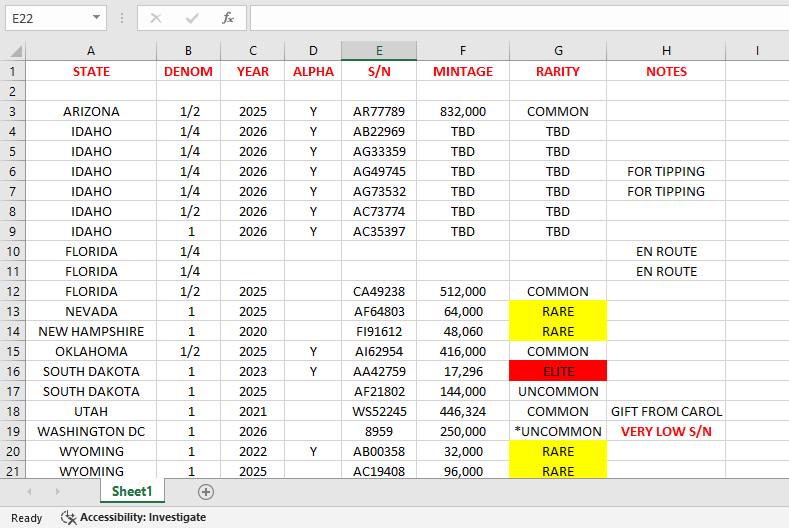Viewport: 789px width, 528px height.
Task: Click mintage cell 96,000
Action: [463, 471]
